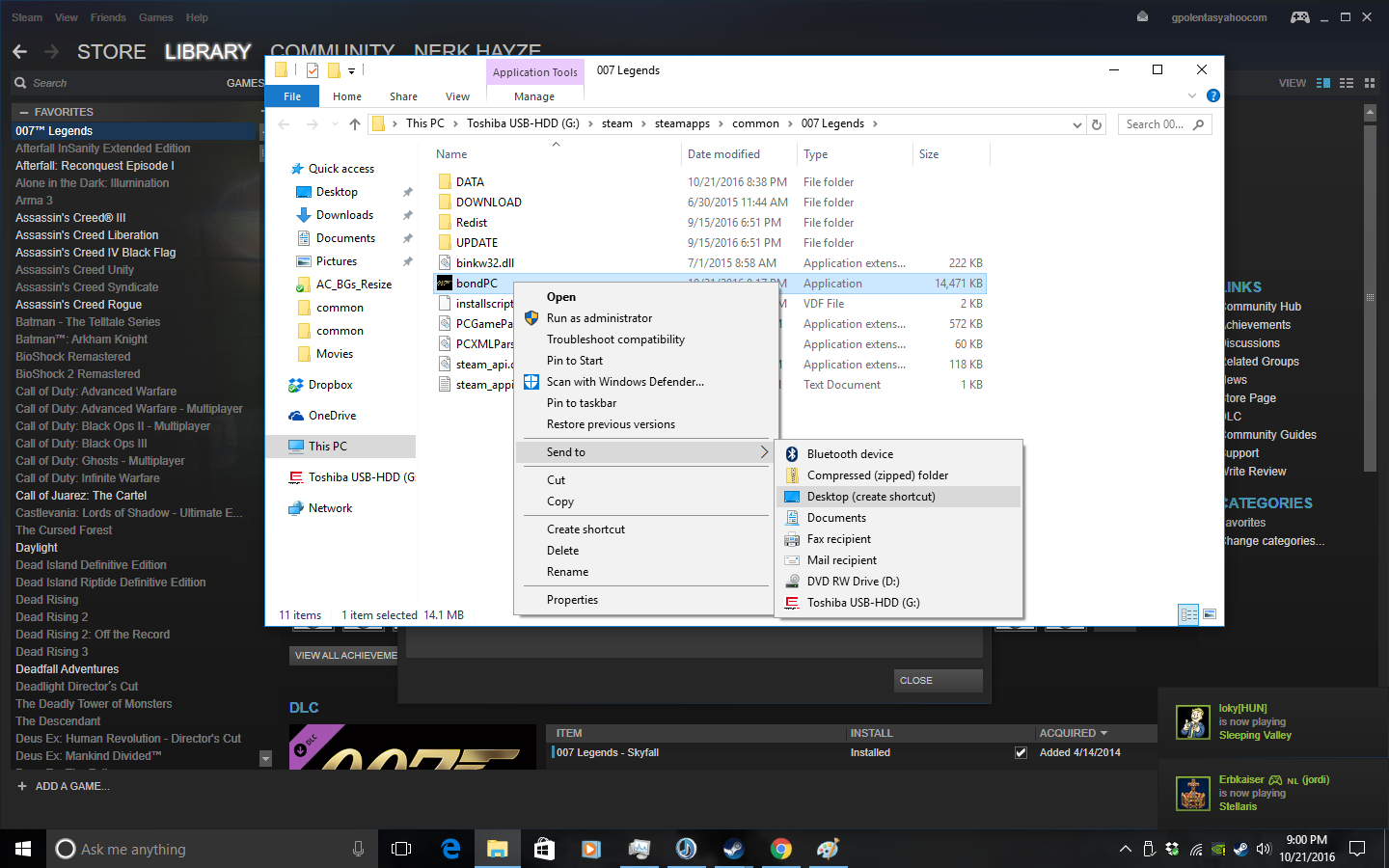Open the Steam inbox envelope icon
The height and width of the screenshot is (868, 1389).
tap(1143, 17)
